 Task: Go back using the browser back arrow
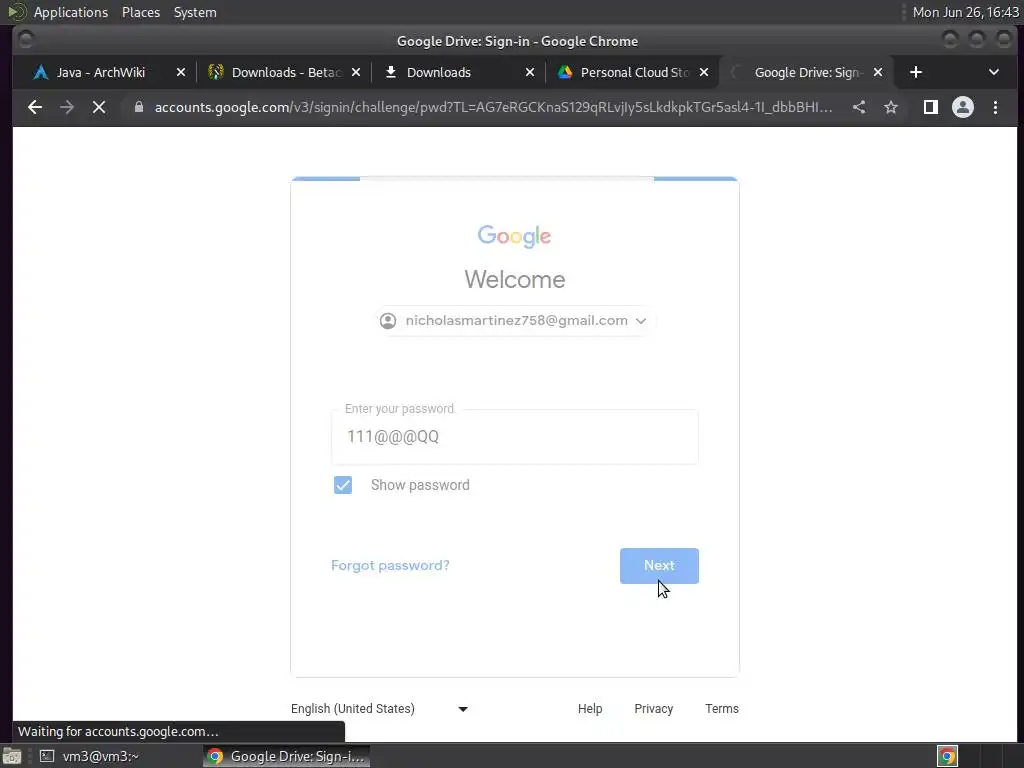35,107
